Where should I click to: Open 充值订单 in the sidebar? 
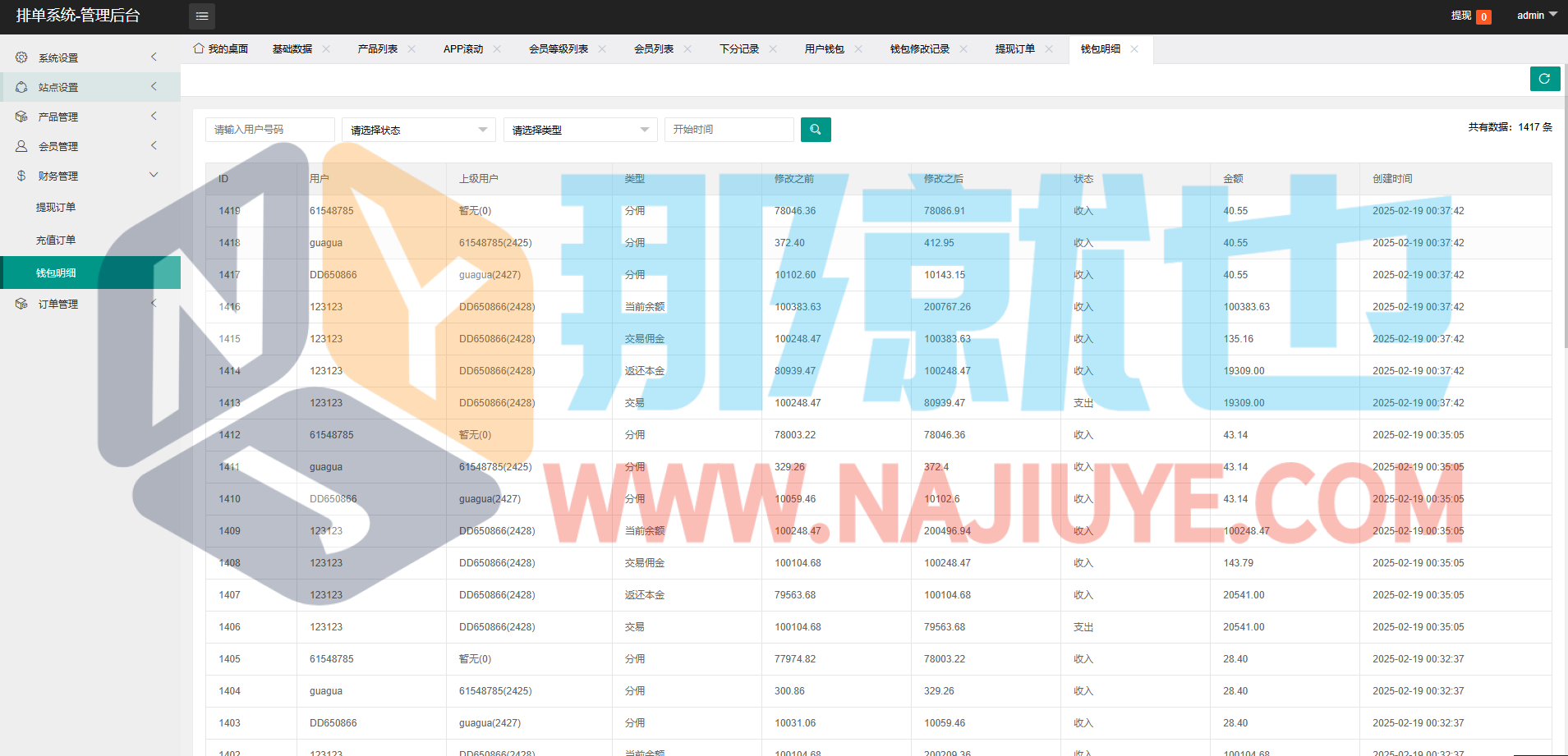point(56,241)
